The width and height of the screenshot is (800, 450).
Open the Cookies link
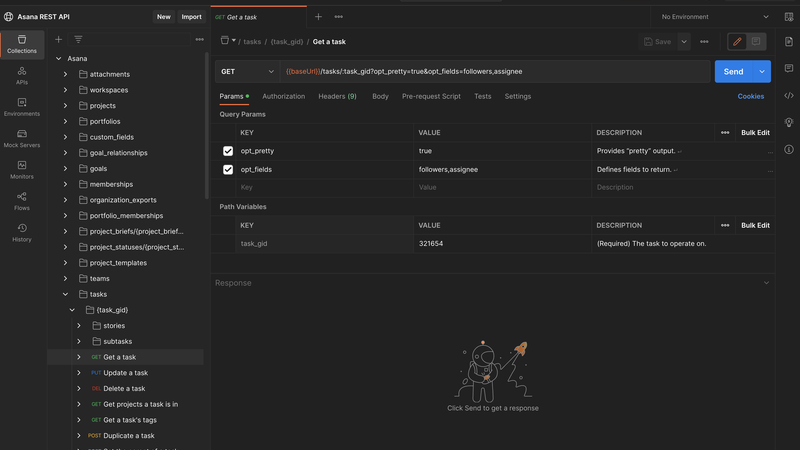point(751,96)
